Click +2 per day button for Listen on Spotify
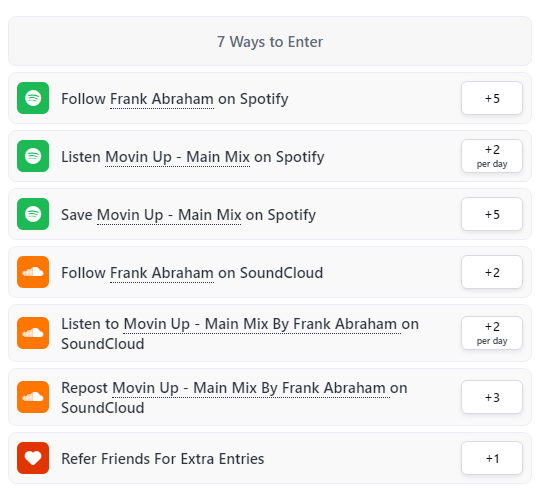 [x=492, y=156]
